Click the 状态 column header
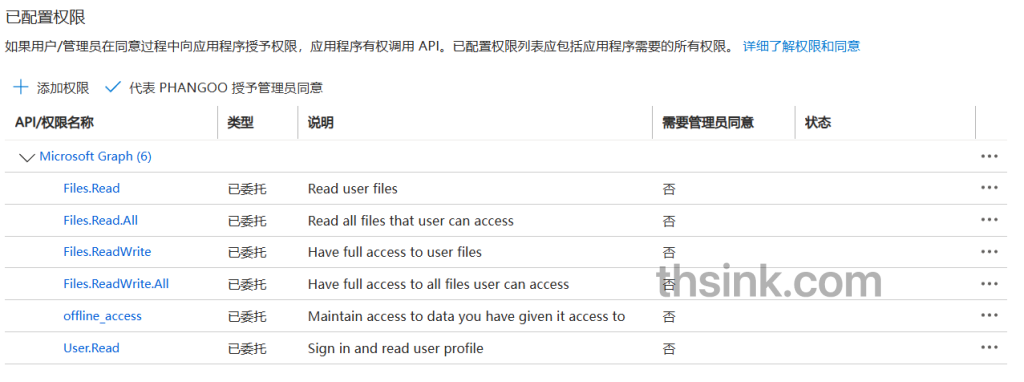Screen dimensions: 1024x382 point(818,123)
